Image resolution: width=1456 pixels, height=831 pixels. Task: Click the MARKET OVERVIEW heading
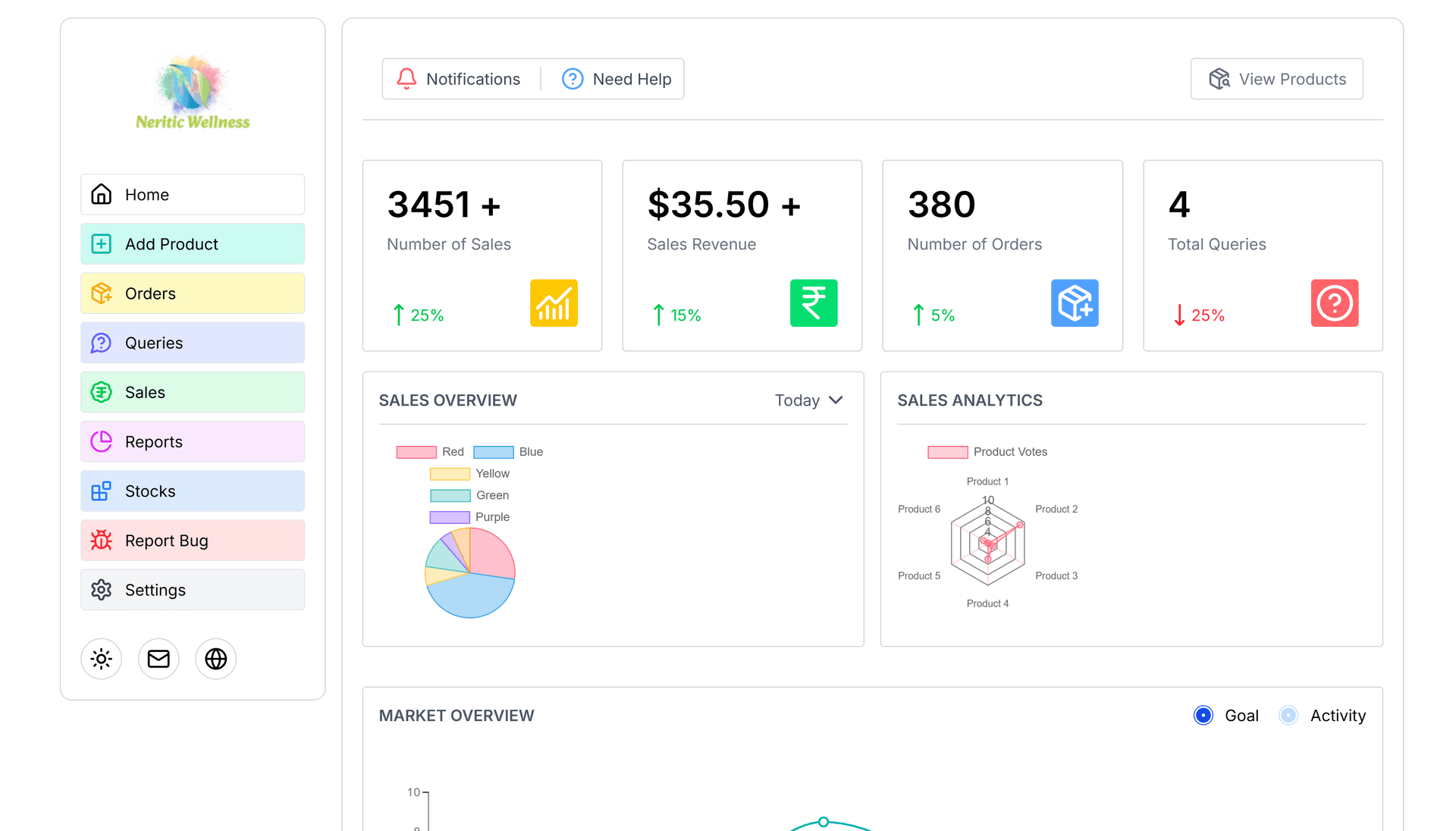pyautogui.click(x=457, y=716)
